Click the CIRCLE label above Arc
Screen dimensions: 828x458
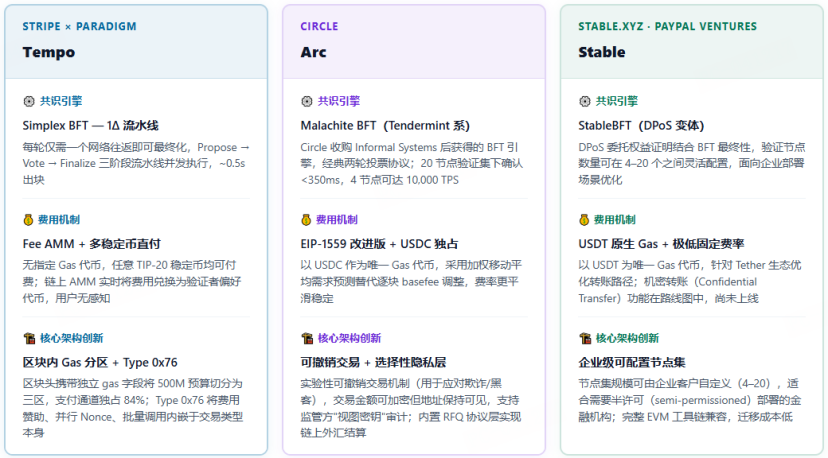click(320, 27)
